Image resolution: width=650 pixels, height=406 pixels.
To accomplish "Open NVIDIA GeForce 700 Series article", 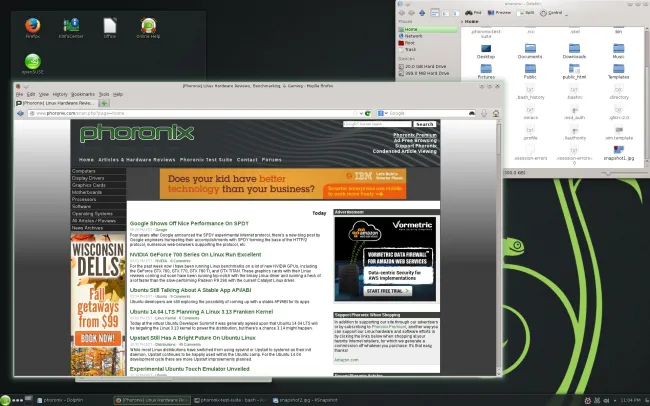I will (195, 255).
